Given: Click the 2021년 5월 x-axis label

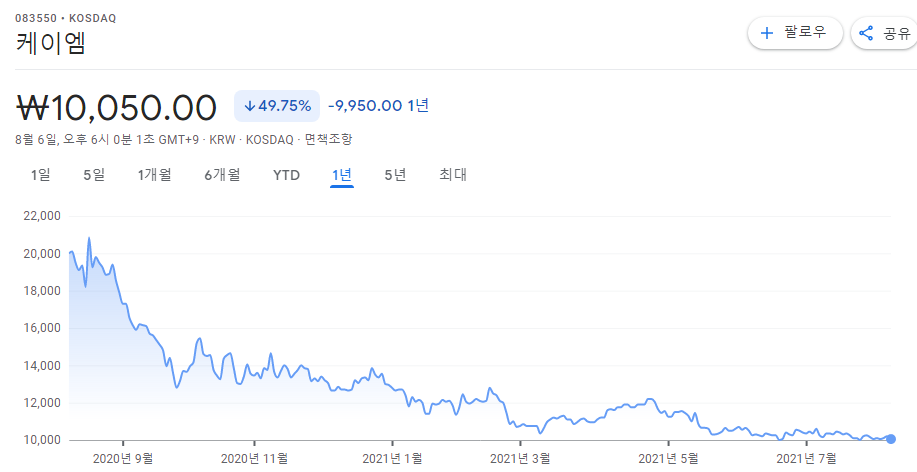Looking at the screenshot, I should tap(668, 459).
